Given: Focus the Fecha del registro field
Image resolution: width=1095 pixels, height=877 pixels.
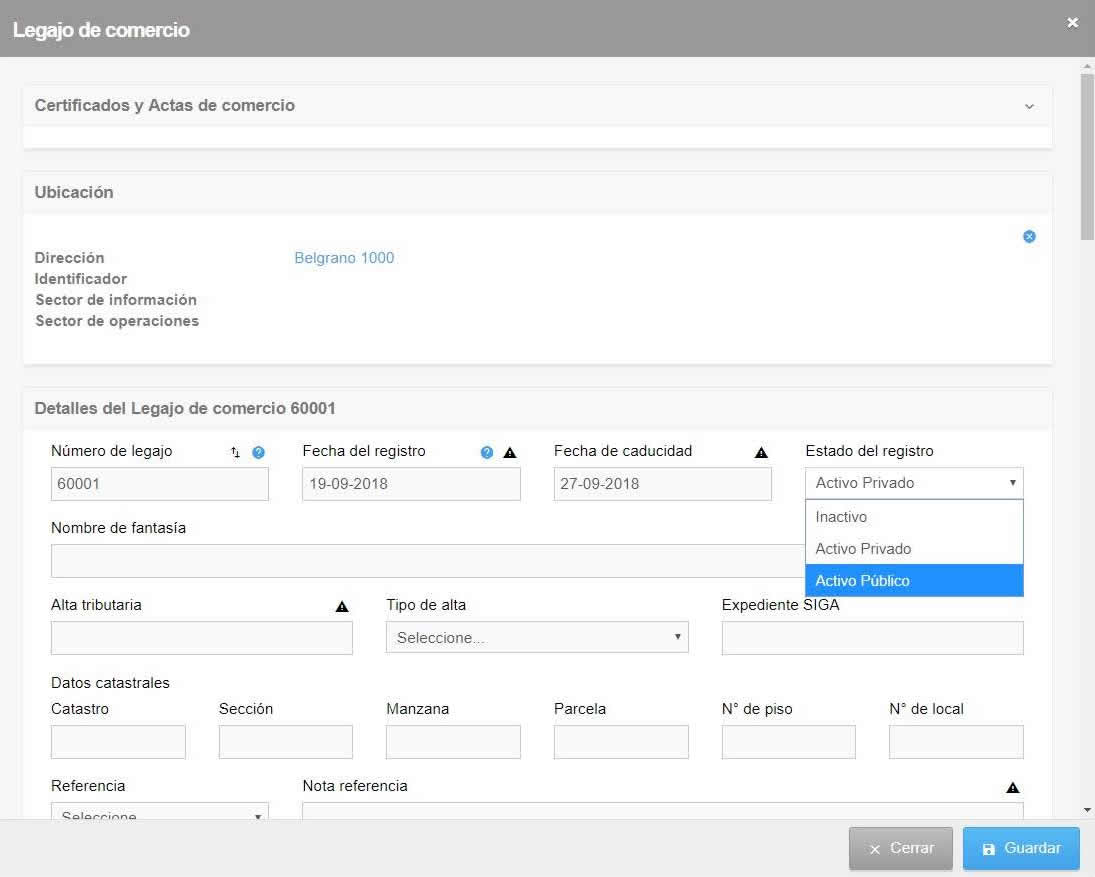Looking at the screenshot, I should point(411,484).
